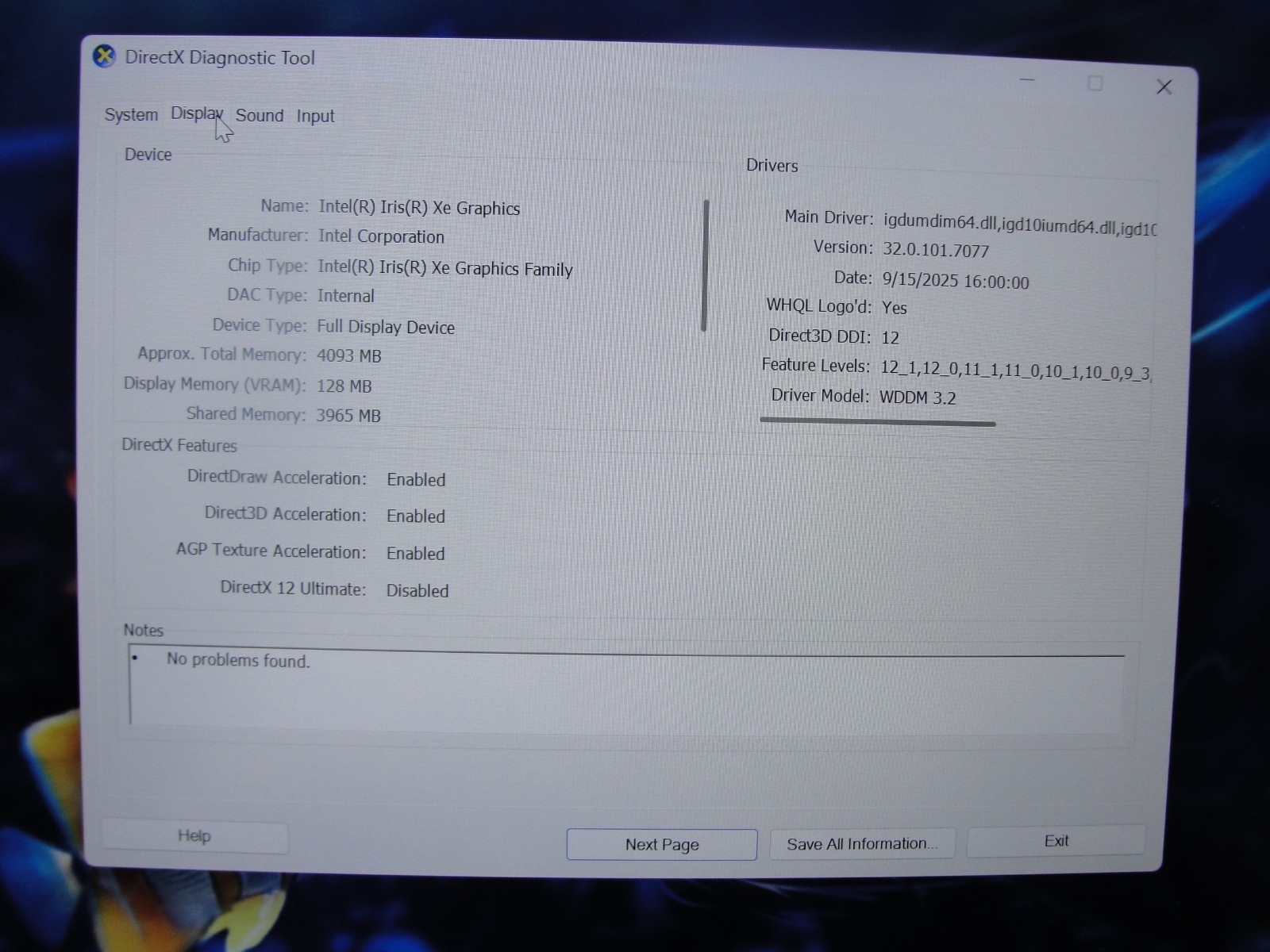
Task: Click the DirectX 12 Ultimate Disabled value
Action: tap(418, 591)
